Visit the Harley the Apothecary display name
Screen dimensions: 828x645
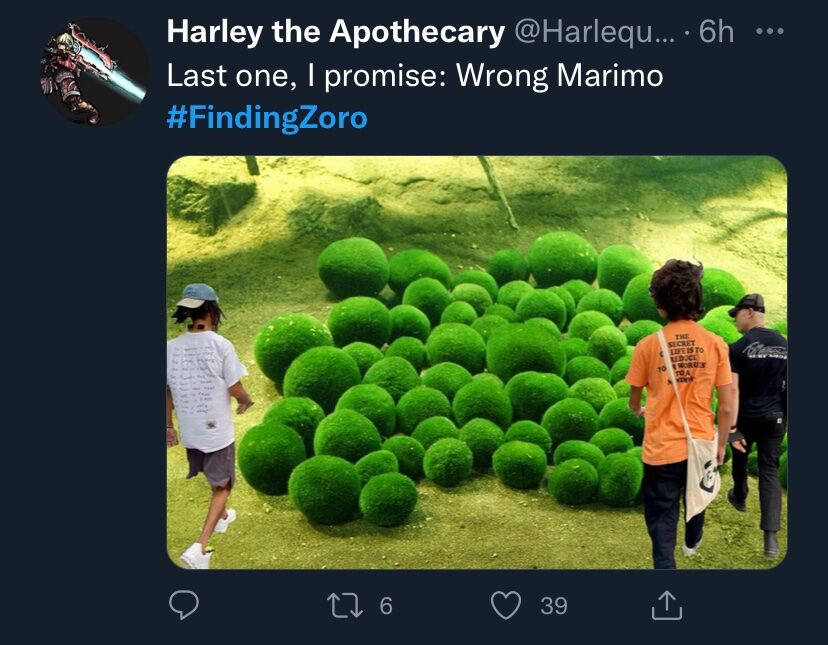tap(336, 32)
